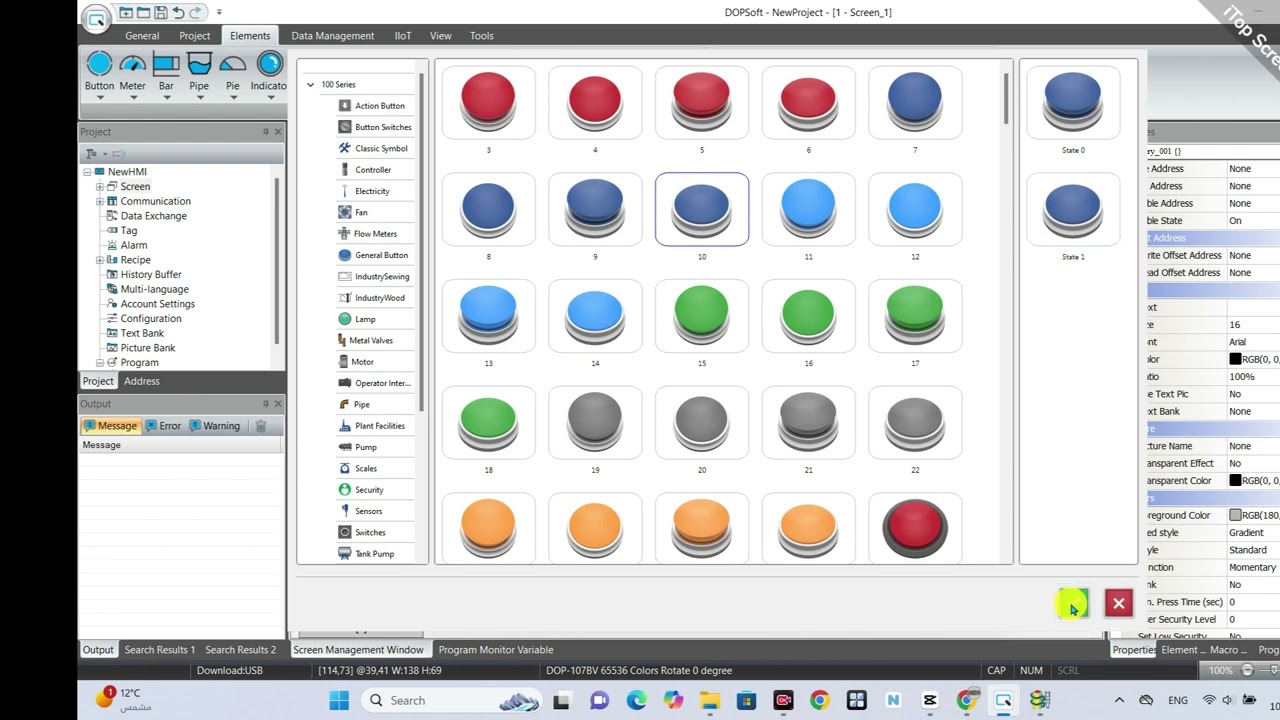The width and height of the screenshot is (1280, 720).
Task: Expand the Screen node in project tree
Action: (x=100, y=187)
